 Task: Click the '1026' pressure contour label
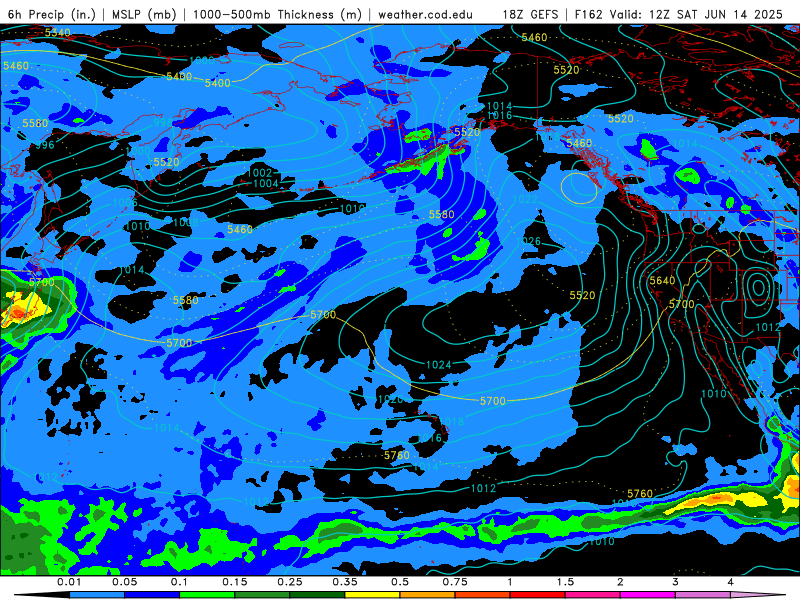528,241
